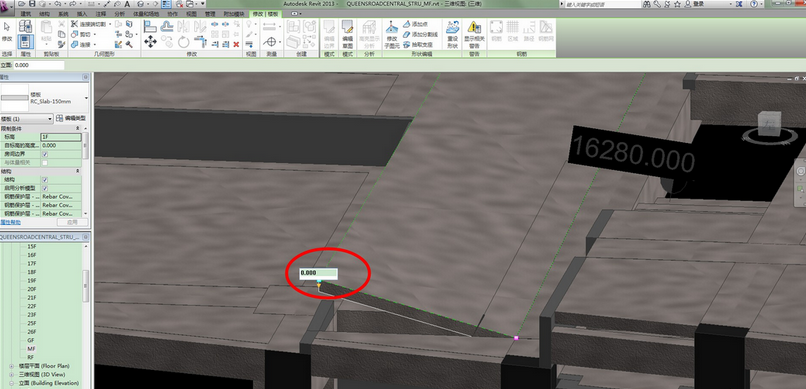Select the Trim/Extend to corner tool
This screenshot has width=806, height=389.
tap(200, 41)
